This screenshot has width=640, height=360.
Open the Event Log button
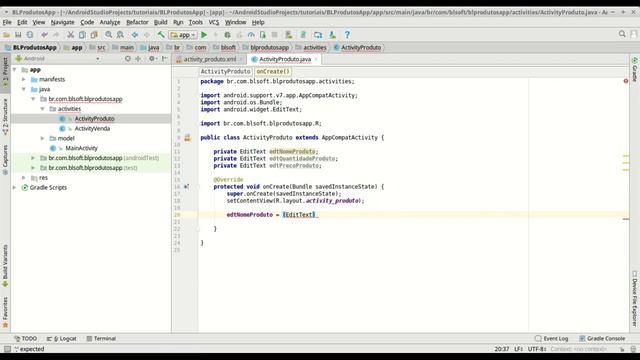(x=551, y=339)
